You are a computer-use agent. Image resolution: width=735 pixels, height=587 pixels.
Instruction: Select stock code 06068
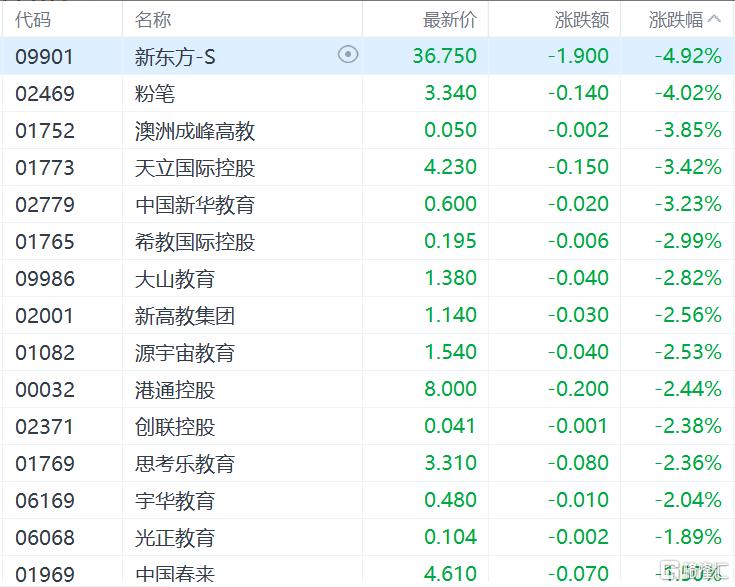coord(45,538)
